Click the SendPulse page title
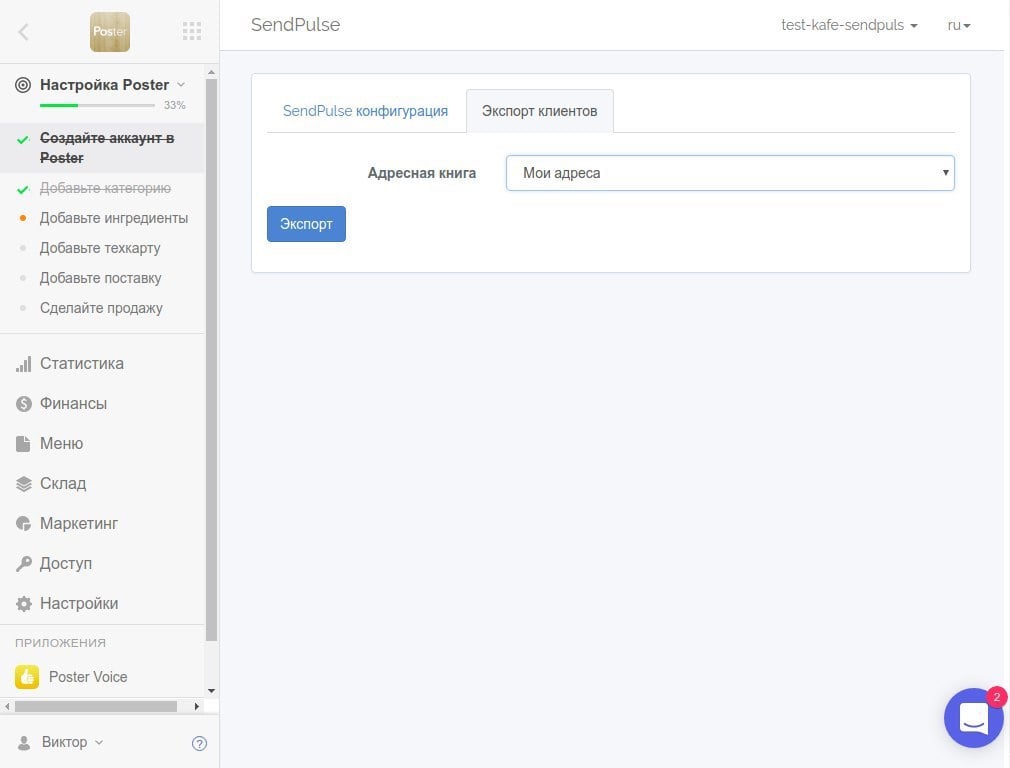The image size is (1010, 768). [296, 24]
